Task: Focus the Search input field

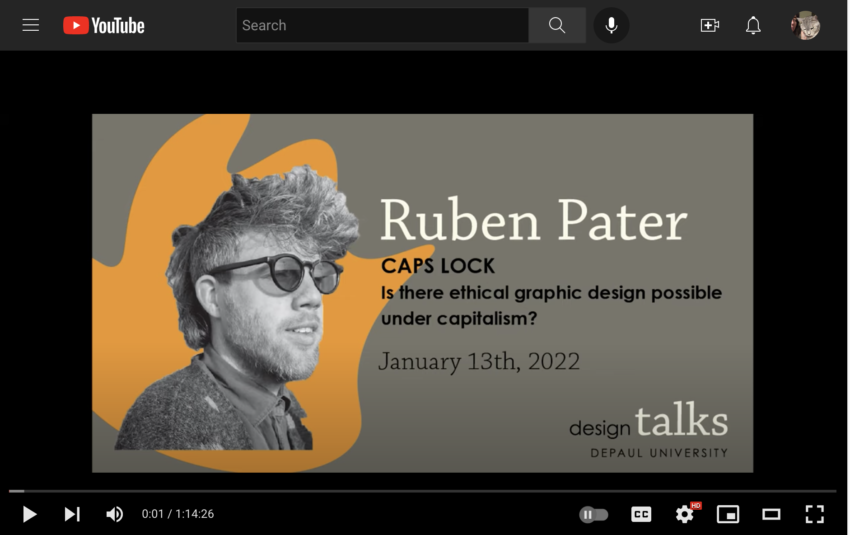Action: pos(382,25)
